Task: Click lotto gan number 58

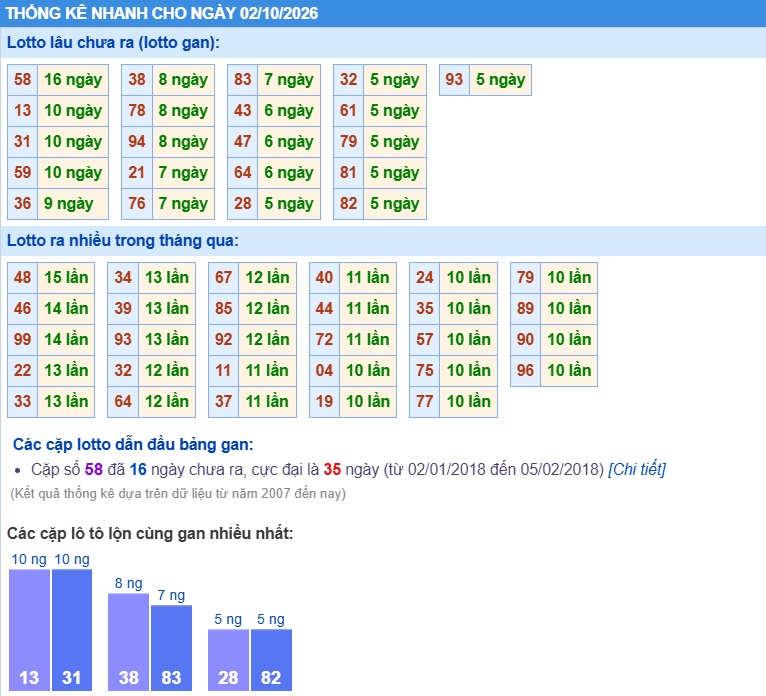Action: pos(22,80)
